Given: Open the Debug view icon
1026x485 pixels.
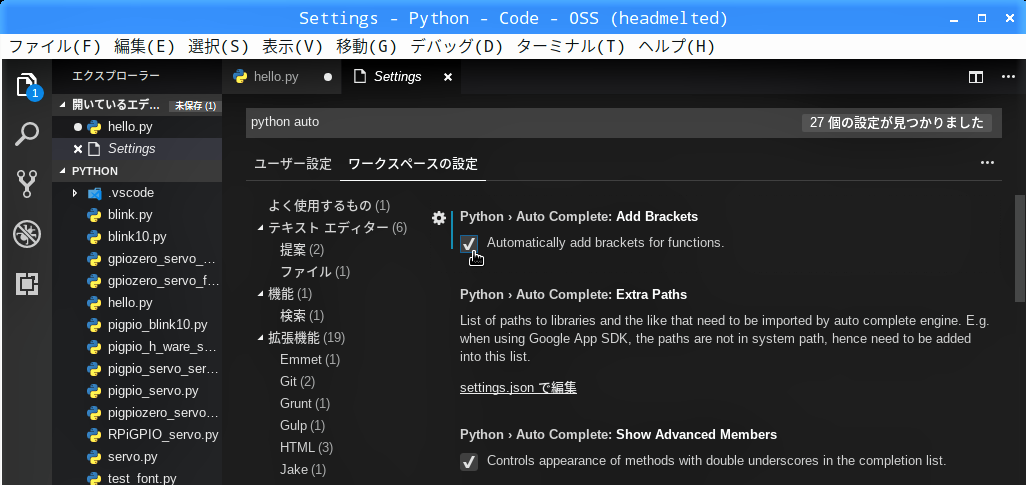Looking at the screenshot, I should pyautogui.click(x=26, y=234).
